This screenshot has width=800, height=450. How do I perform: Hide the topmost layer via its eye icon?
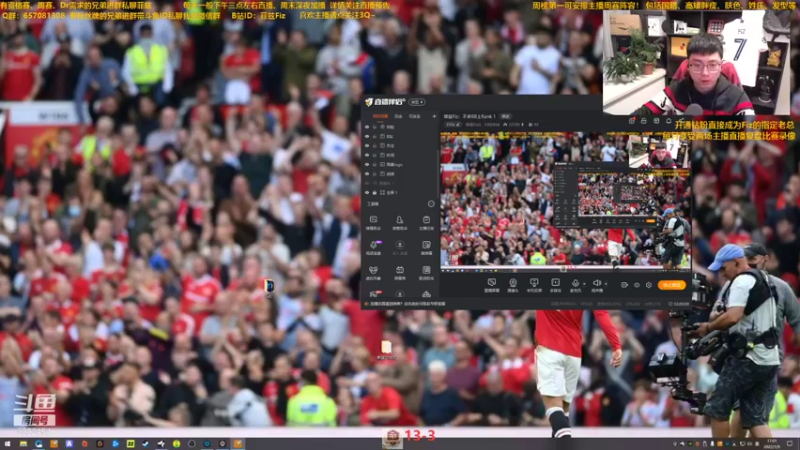[367, 127]
